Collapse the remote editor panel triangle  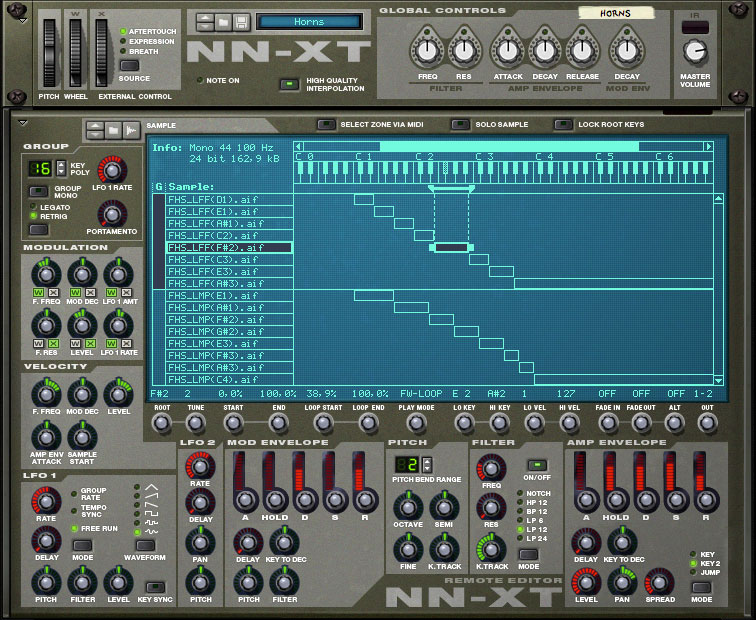[x=22, y=123]
